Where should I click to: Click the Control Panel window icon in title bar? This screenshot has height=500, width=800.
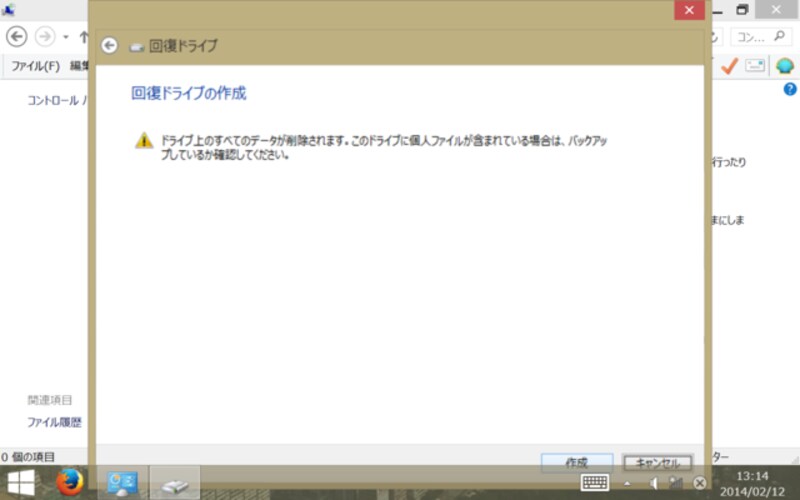coord(8,10)
